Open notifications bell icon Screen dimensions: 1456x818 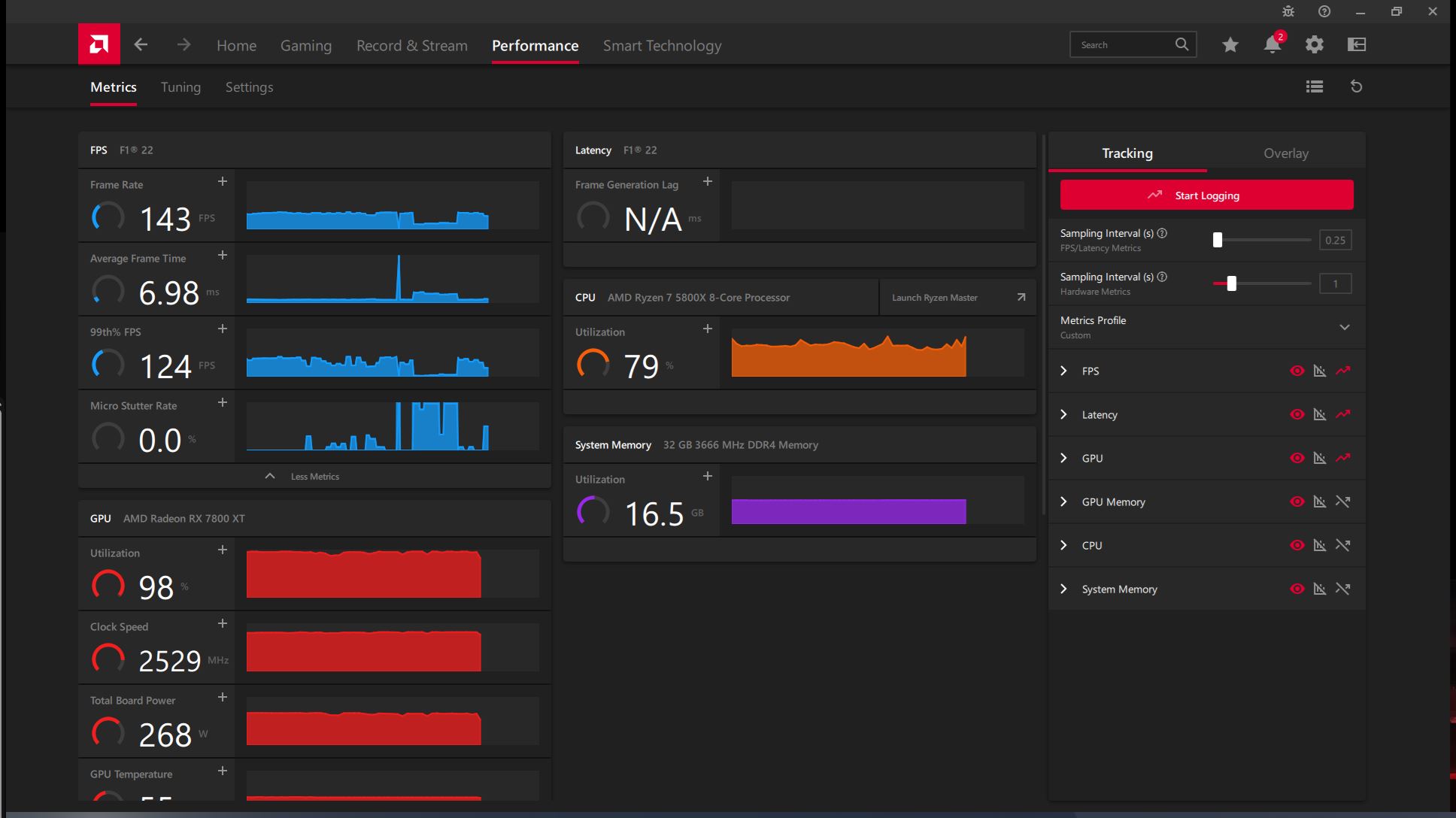coord(1272,45)
